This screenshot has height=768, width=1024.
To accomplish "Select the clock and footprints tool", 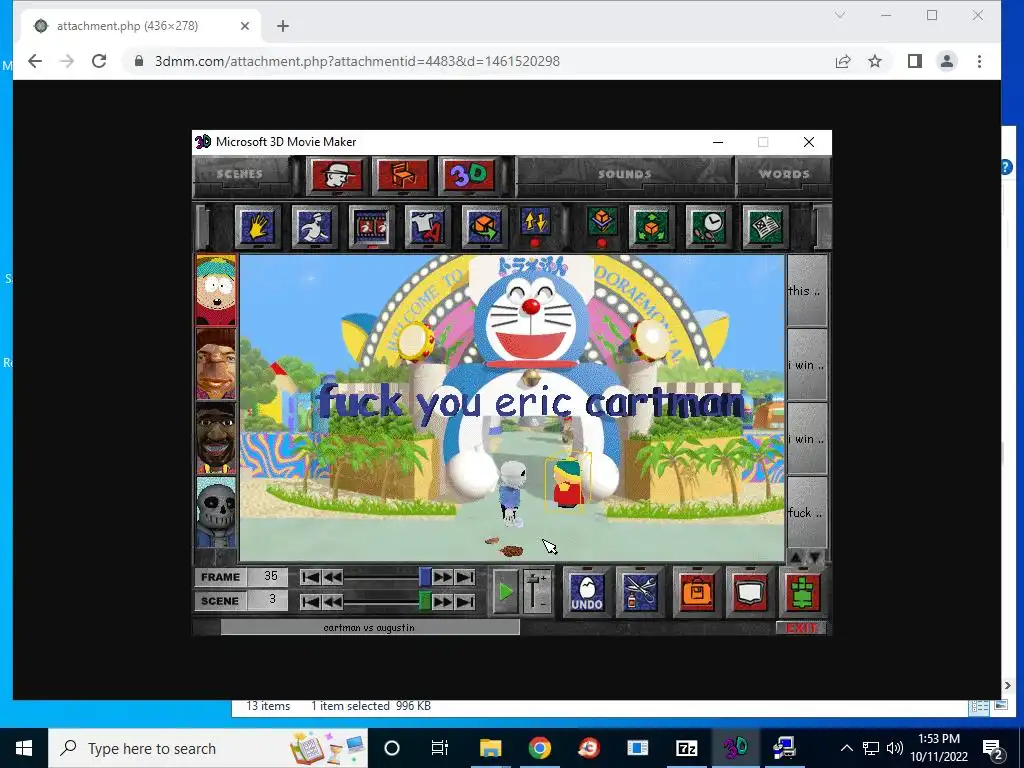I will point(708,227).
